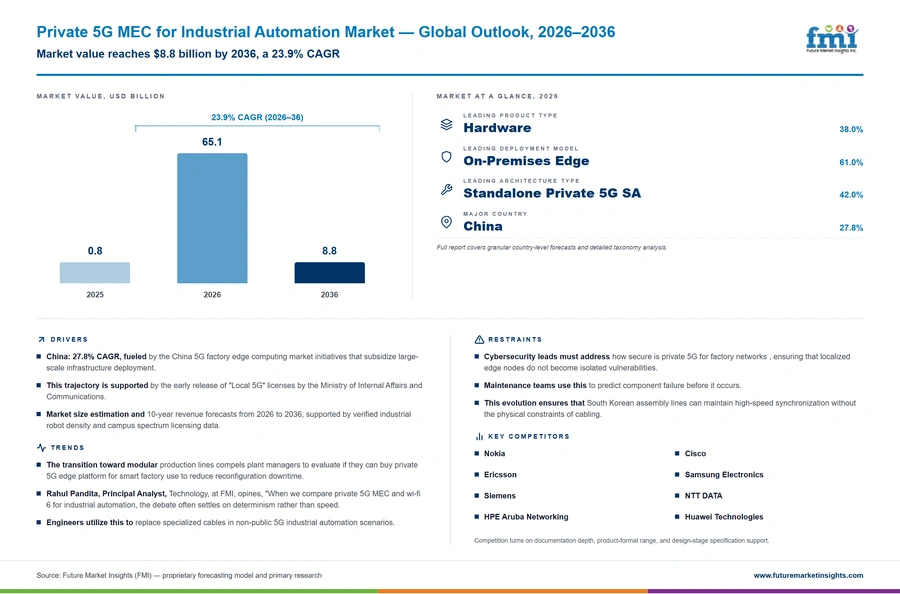Click the Restraints section heading

tap(515, 340)
